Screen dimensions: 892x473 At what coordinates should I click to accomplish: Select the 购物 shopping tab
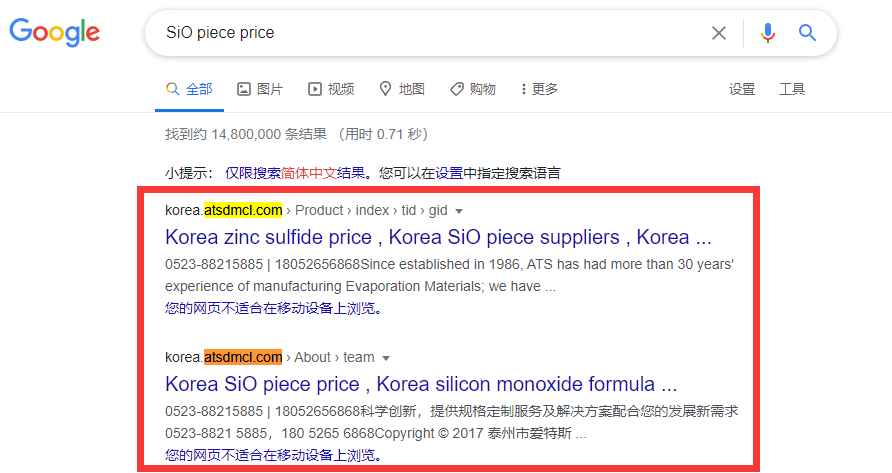tap(473, 89)
